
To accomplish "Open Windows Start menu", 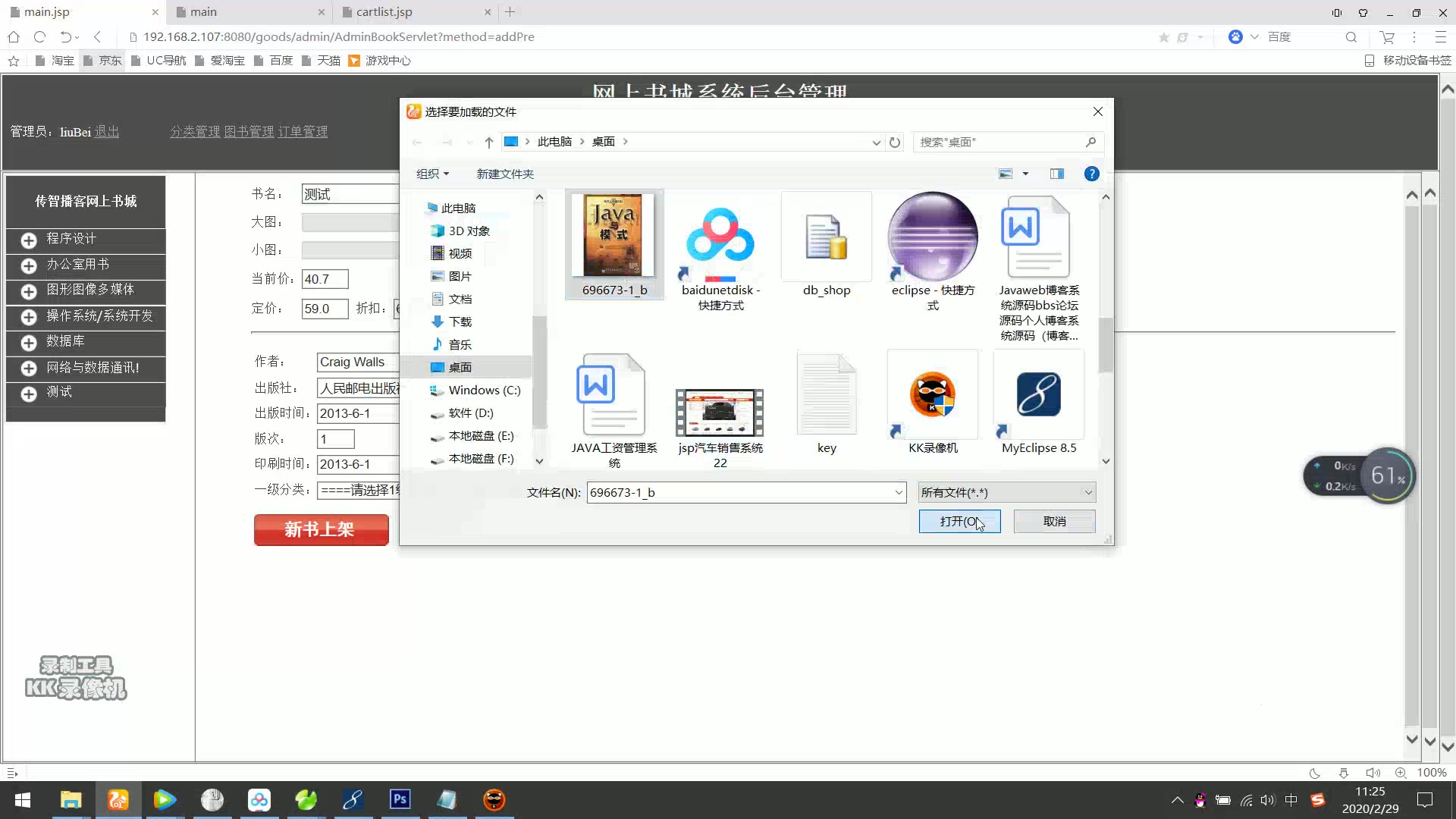I will coord(23,800).
